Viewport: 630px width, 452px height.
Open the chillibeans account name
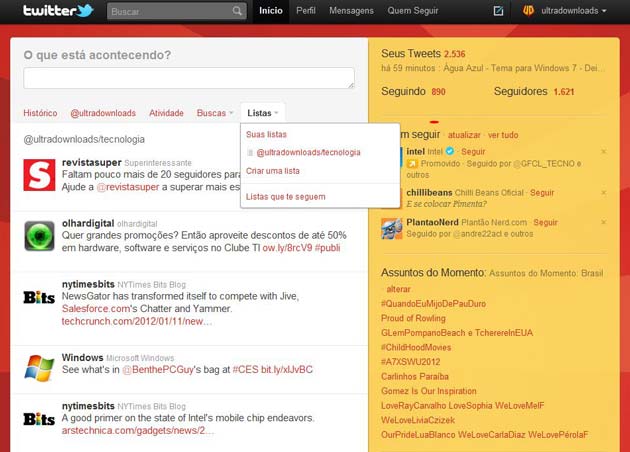[429, 192]
